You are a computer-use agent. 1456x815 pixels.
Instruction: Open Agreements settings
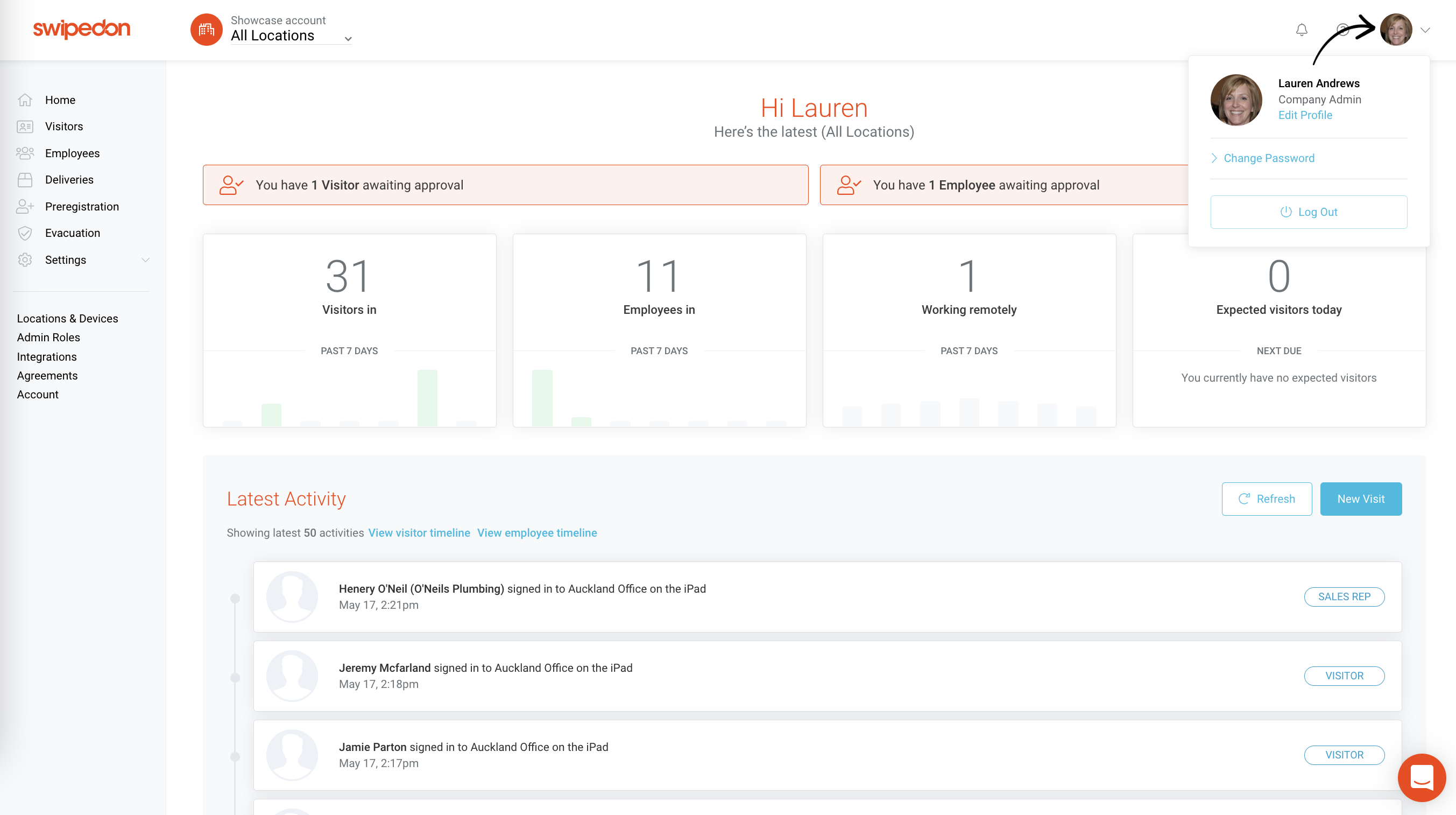coord(47,376)
